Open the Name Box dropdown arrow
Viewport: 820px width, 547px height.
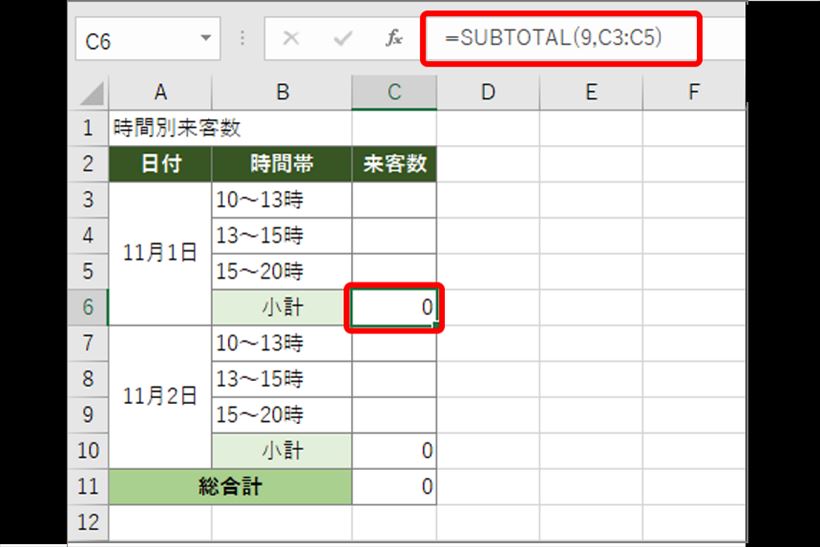click(x=206, y=38)
